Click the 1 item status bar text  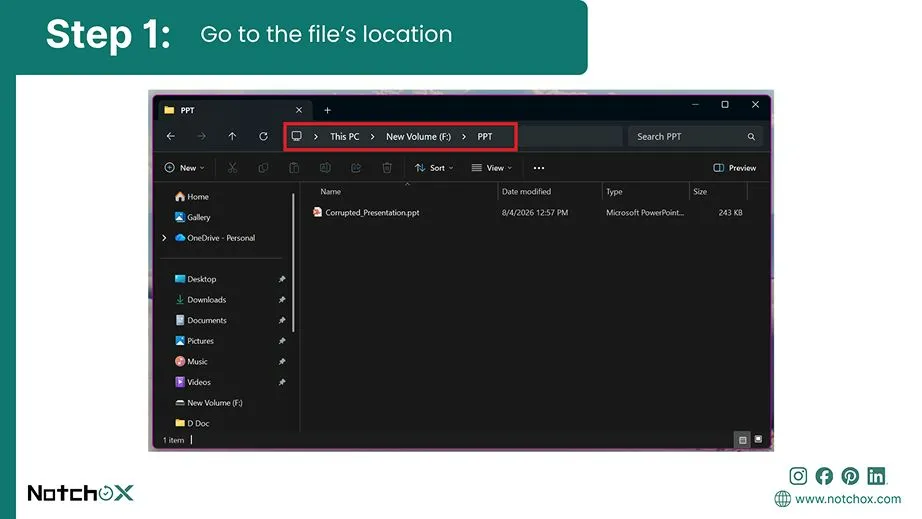pos(173,440)
